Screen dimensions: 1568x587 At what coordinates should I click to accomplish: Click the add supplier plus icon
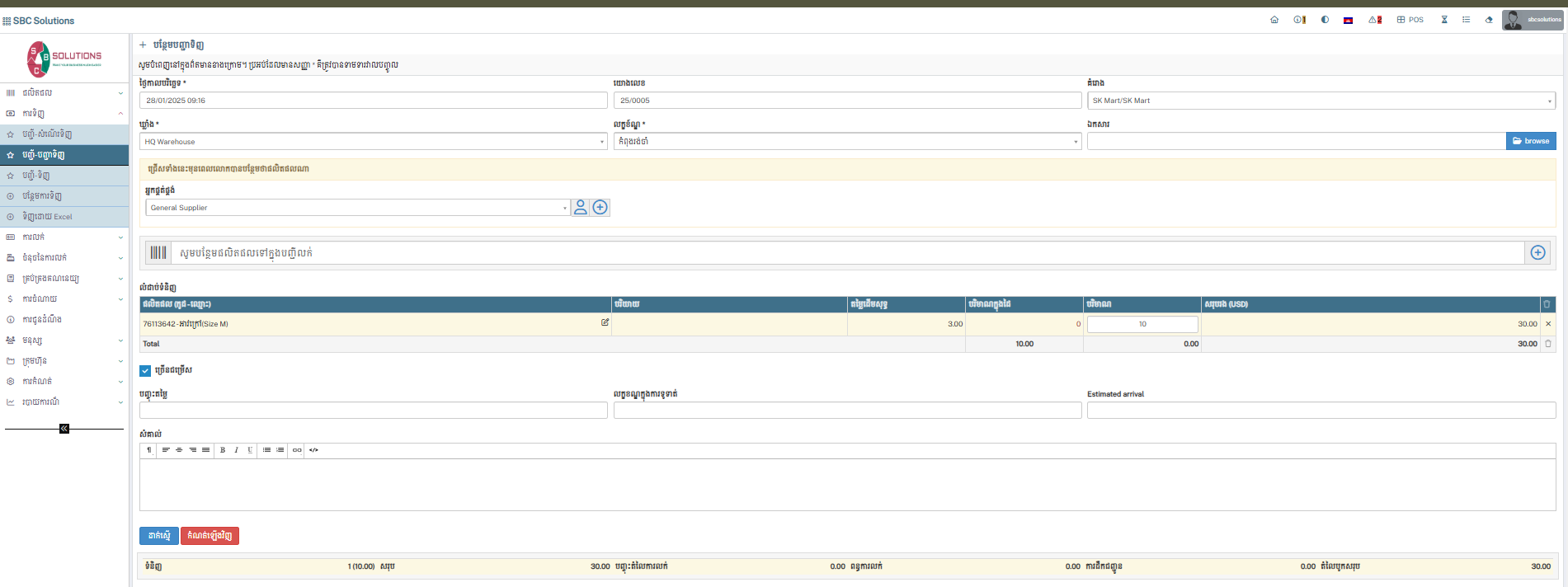pyautogui.click(x=600, y=208)
